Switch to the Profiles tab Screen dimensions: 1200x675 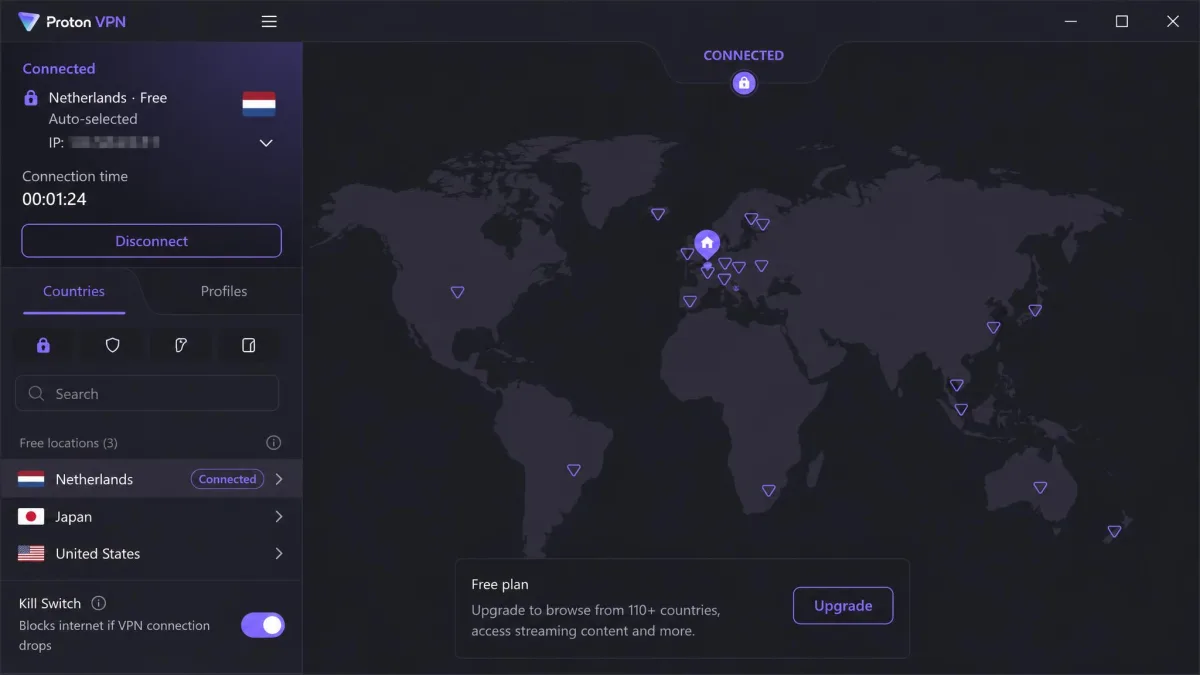click(x=224, y=291)
